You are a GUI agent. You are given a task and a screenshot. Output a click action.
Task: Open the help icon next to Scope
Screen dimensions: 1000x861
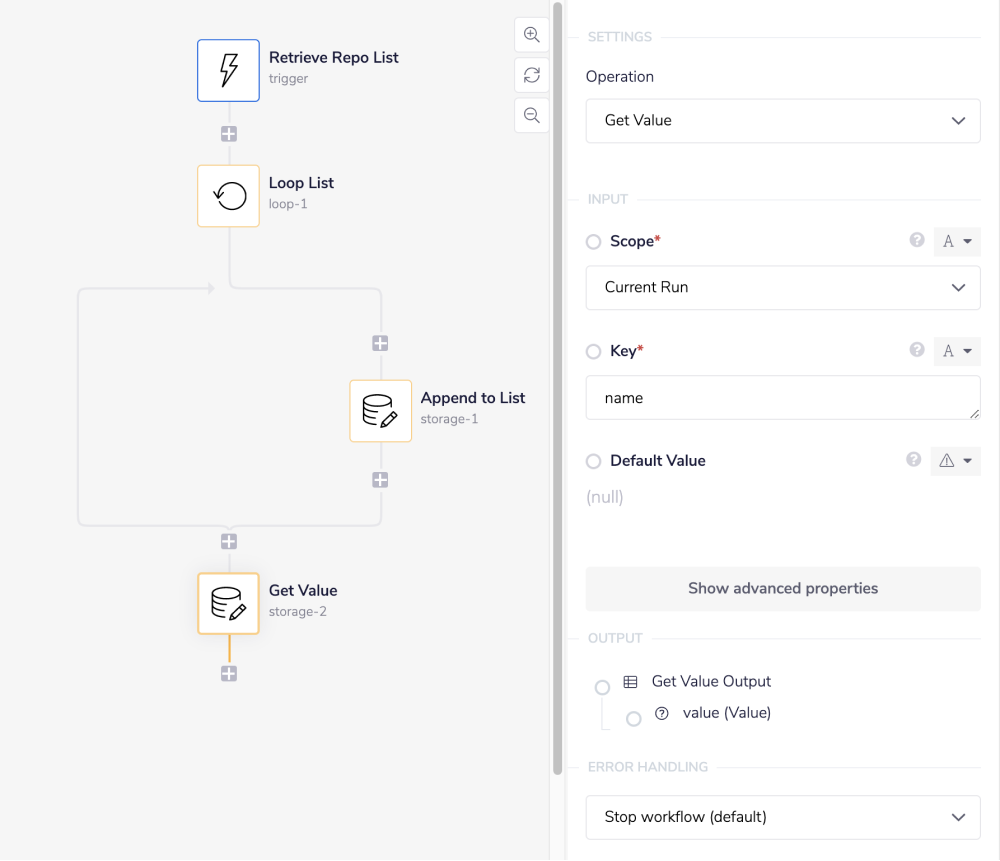pyautogui.click(x=916, y=240)
